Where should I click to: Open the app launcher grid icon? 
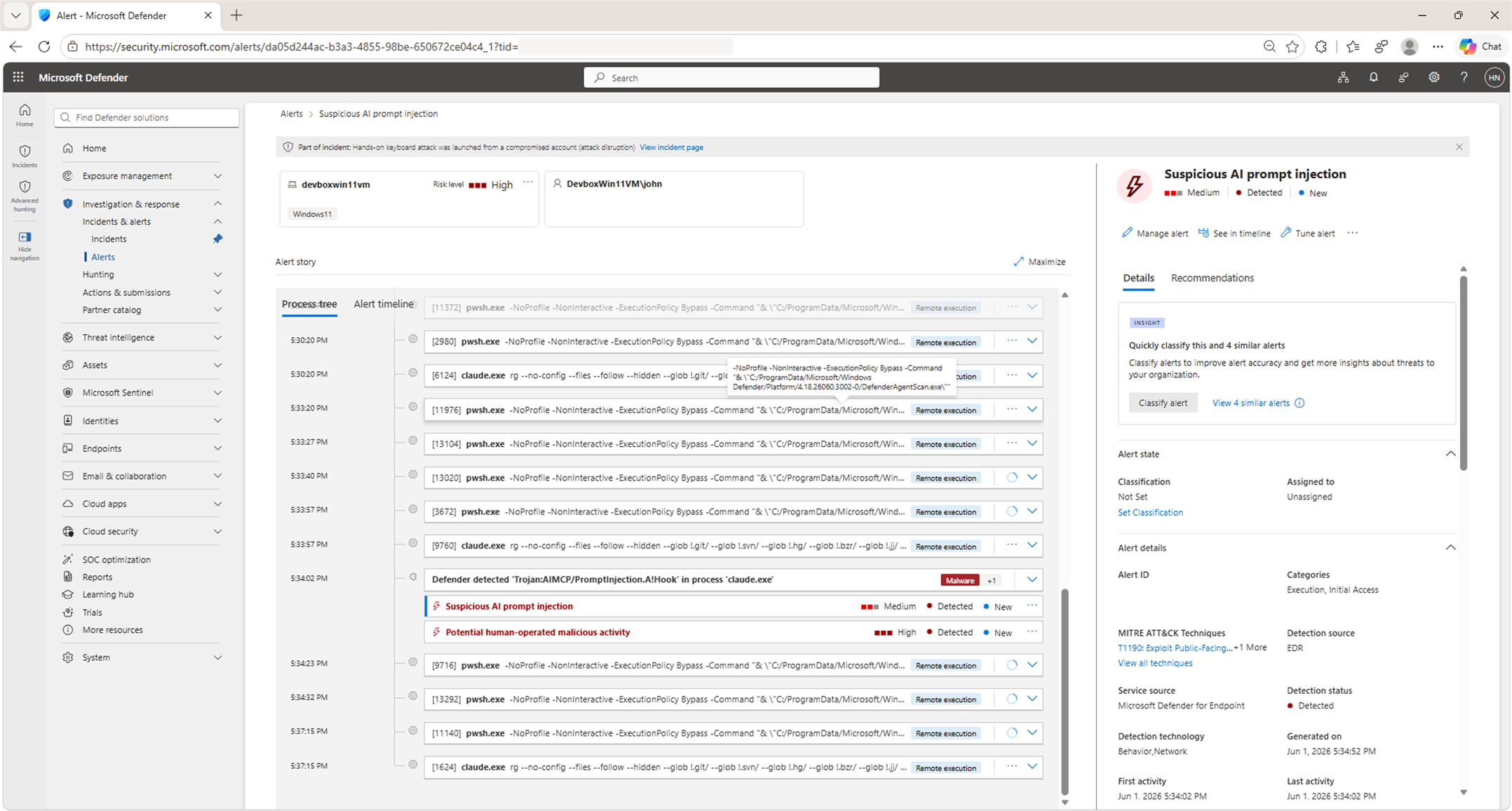[18, 77]
